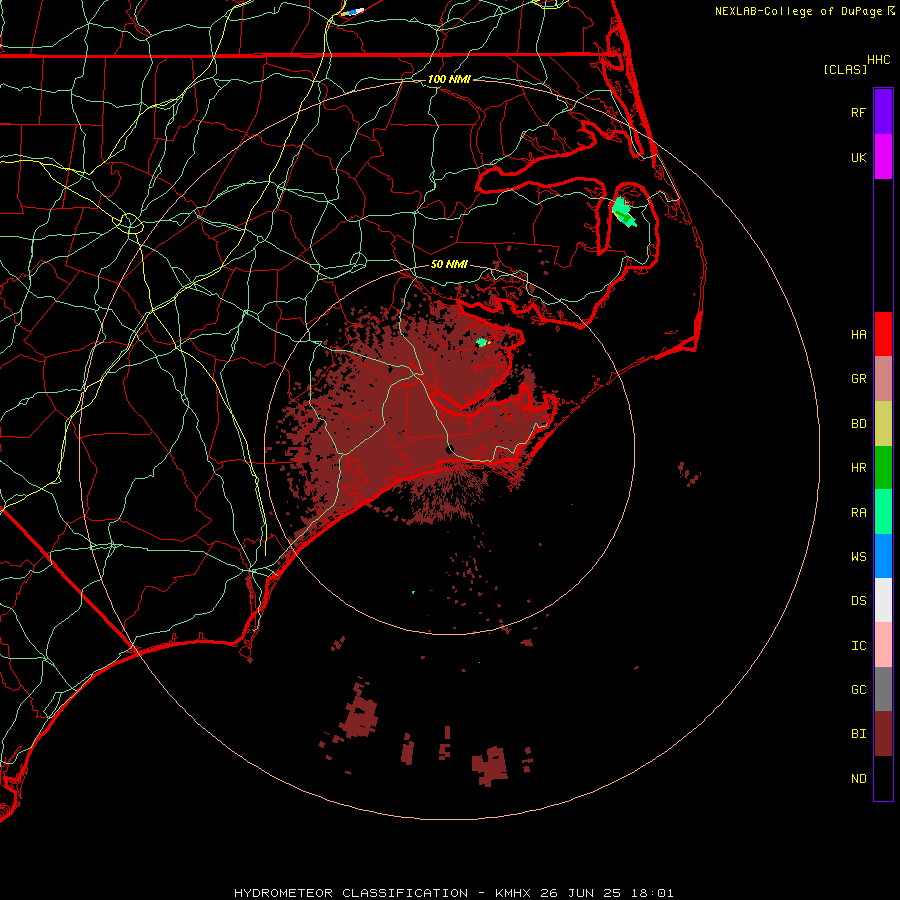Click the small green rain echo inside the 50 NMI ring, north of the radar site
This screenshot has height=900, width=900.
pos(482,343)
